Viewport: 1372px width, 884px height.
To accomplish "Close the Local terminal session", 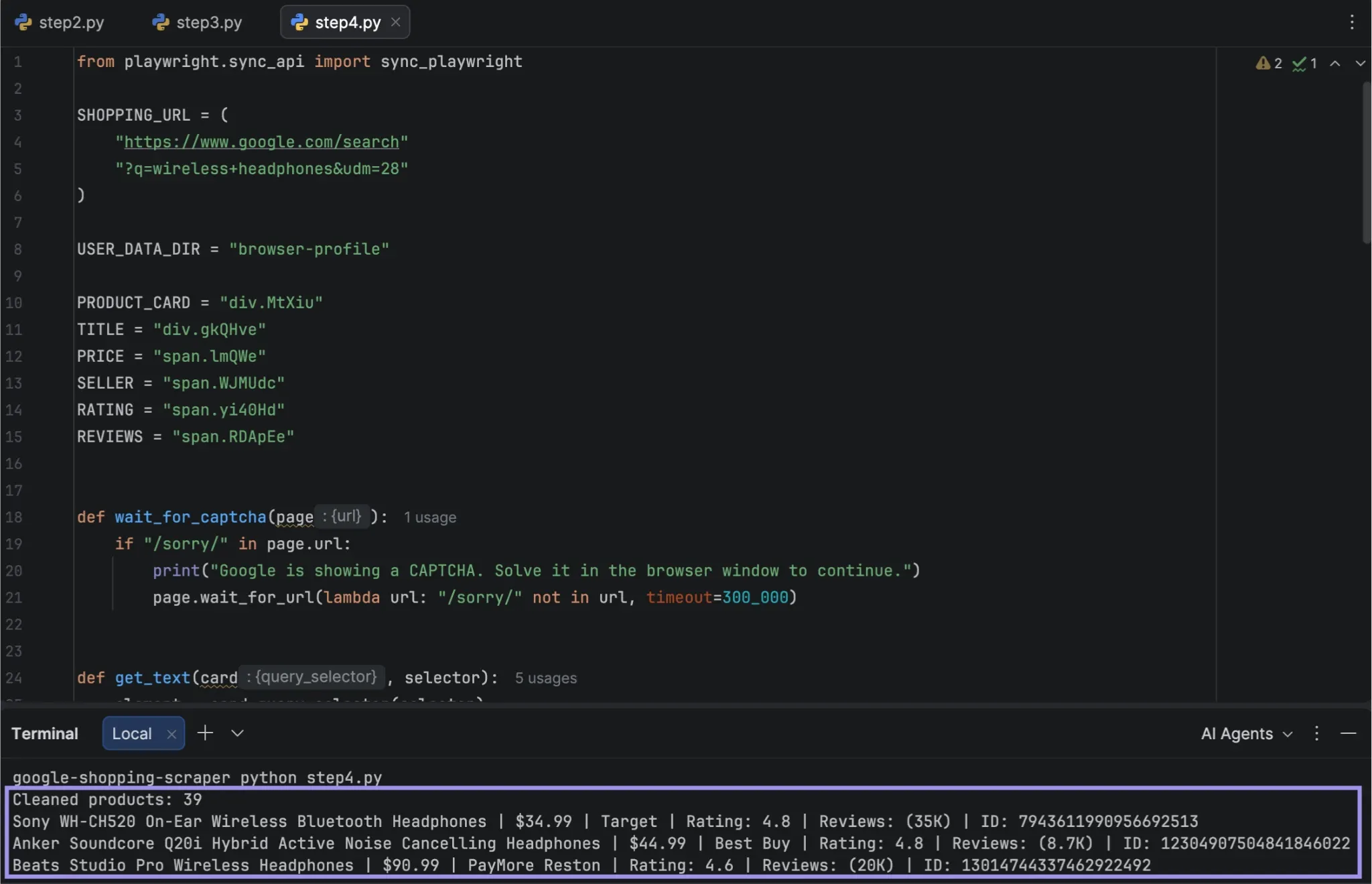I will pos(171,734).
